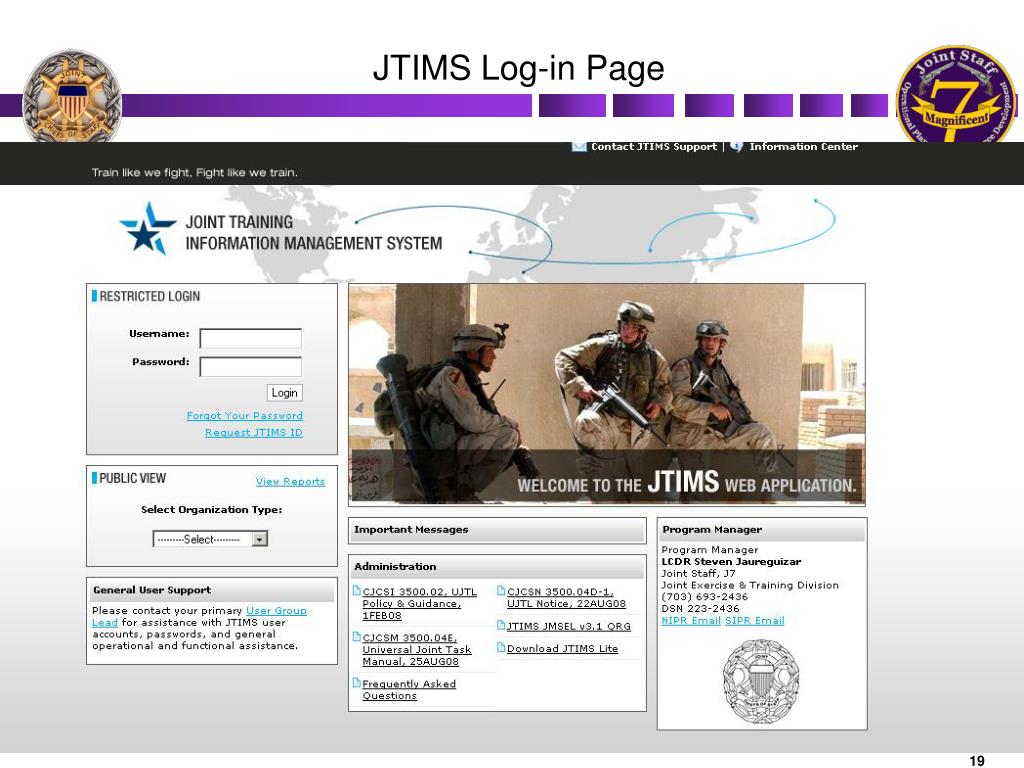Click the Joint Chiefs of Staff seal
Viewport: 1024px width, 768px height.
click(72, 97)
